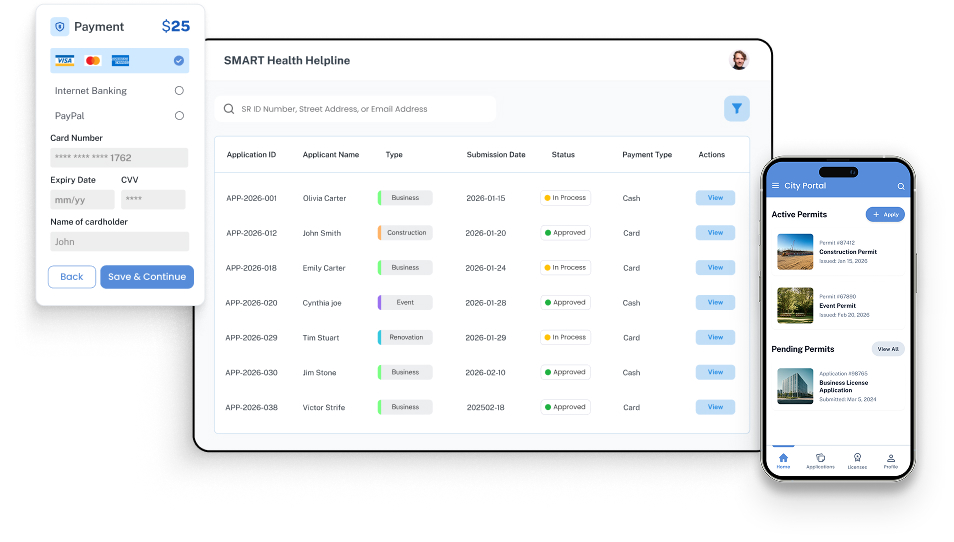
Task: Go to the Licenses tab
Action: pyautogui.click(x=857, y=460)
